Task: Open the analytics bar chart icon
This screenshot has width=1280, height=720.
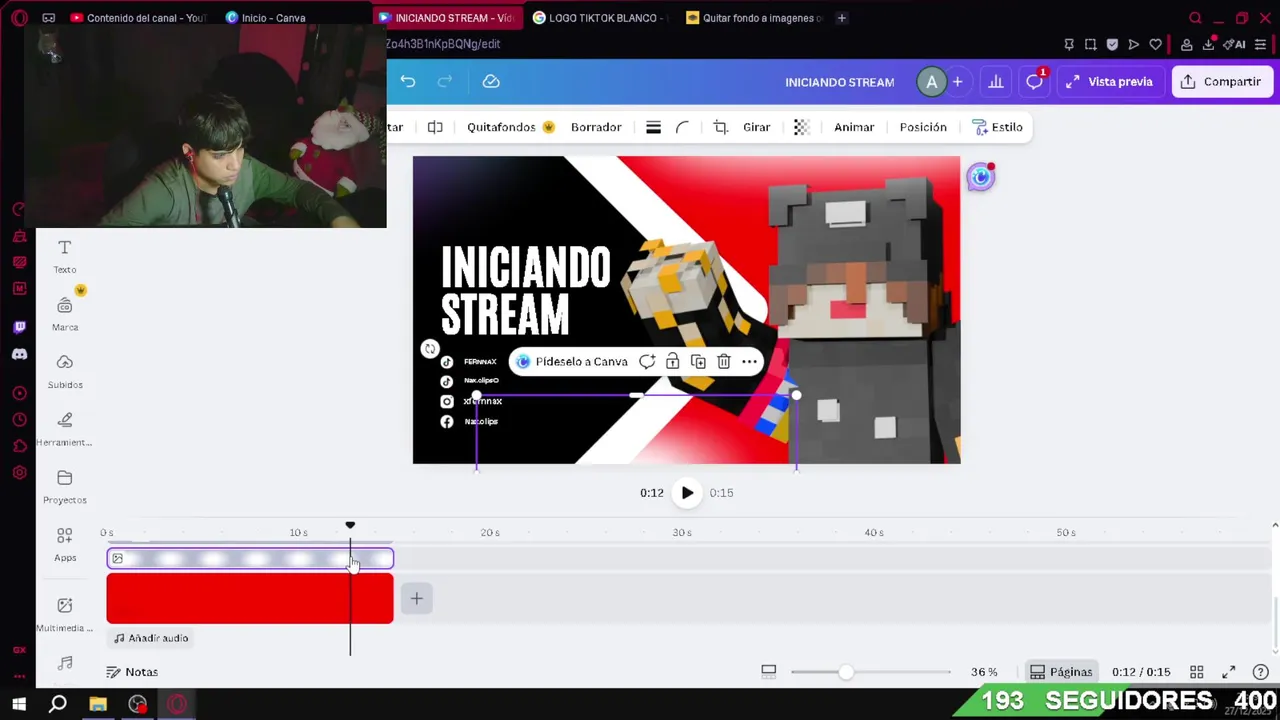Action: pyautogui.click(x=996, y=82)
